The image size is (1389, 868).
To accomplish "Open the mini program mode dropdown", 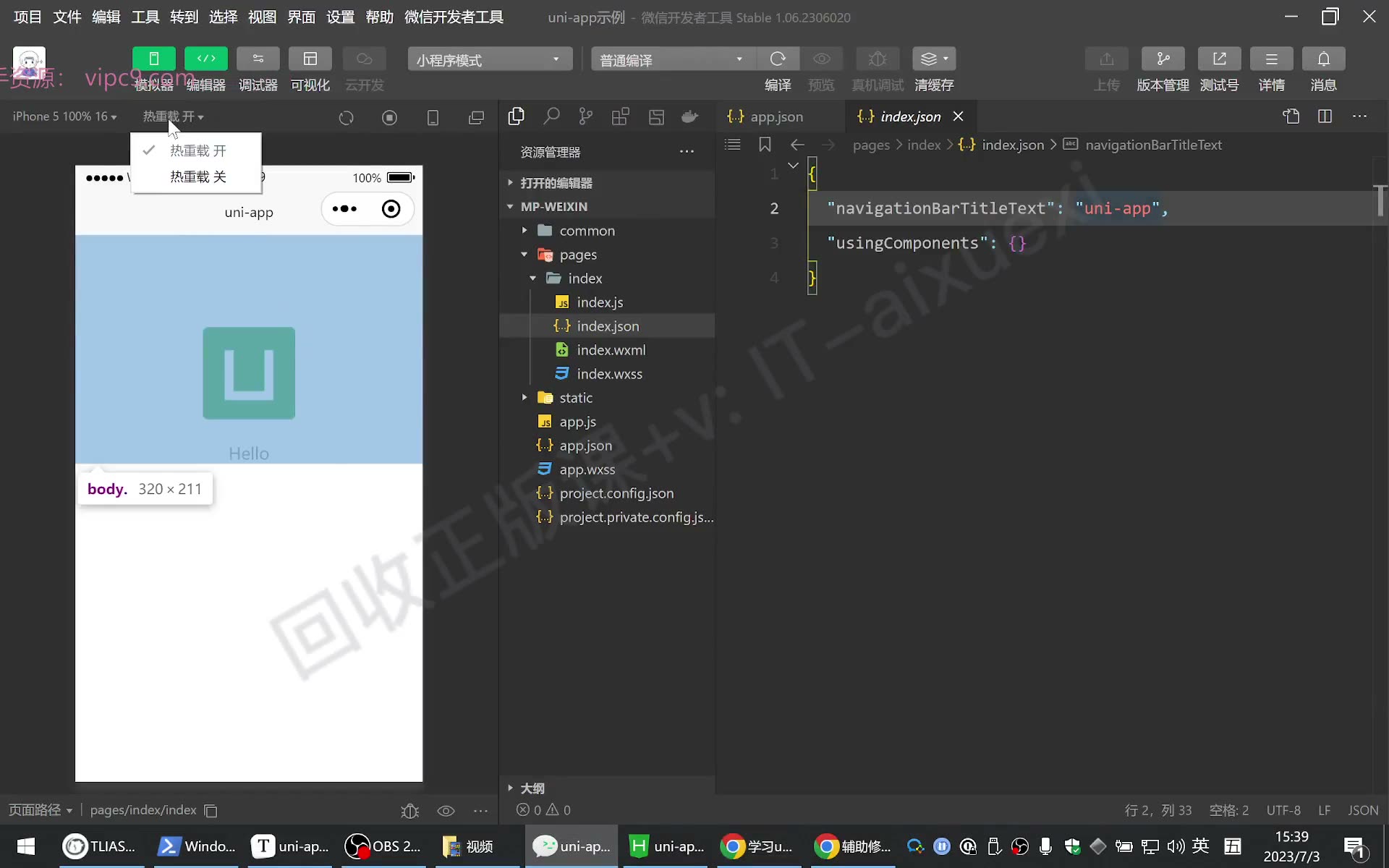I will pyautogui.click(x=490, y=59).
